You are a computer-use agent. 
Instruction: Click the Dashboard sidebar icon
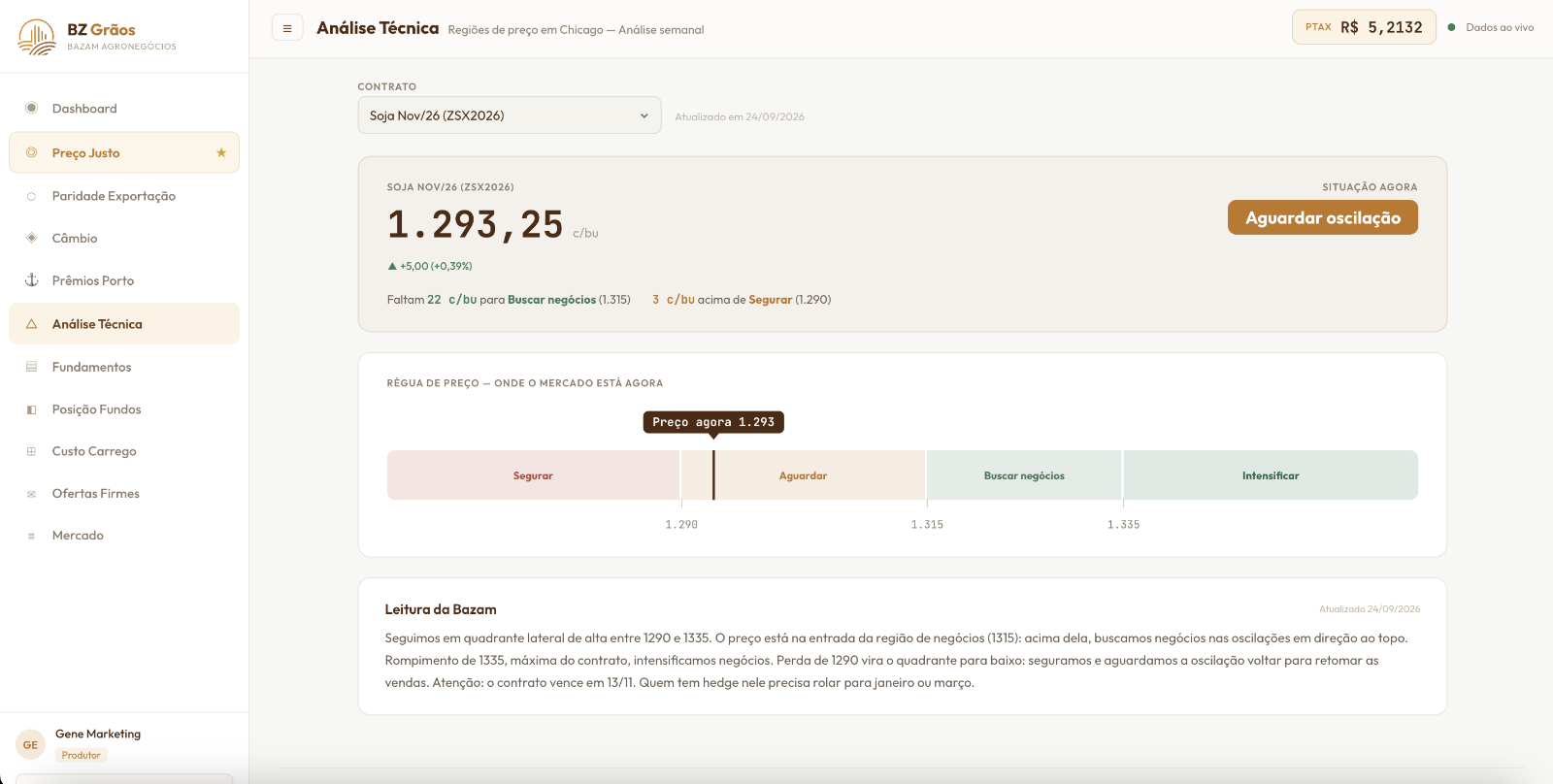click(x=31, y=108)
